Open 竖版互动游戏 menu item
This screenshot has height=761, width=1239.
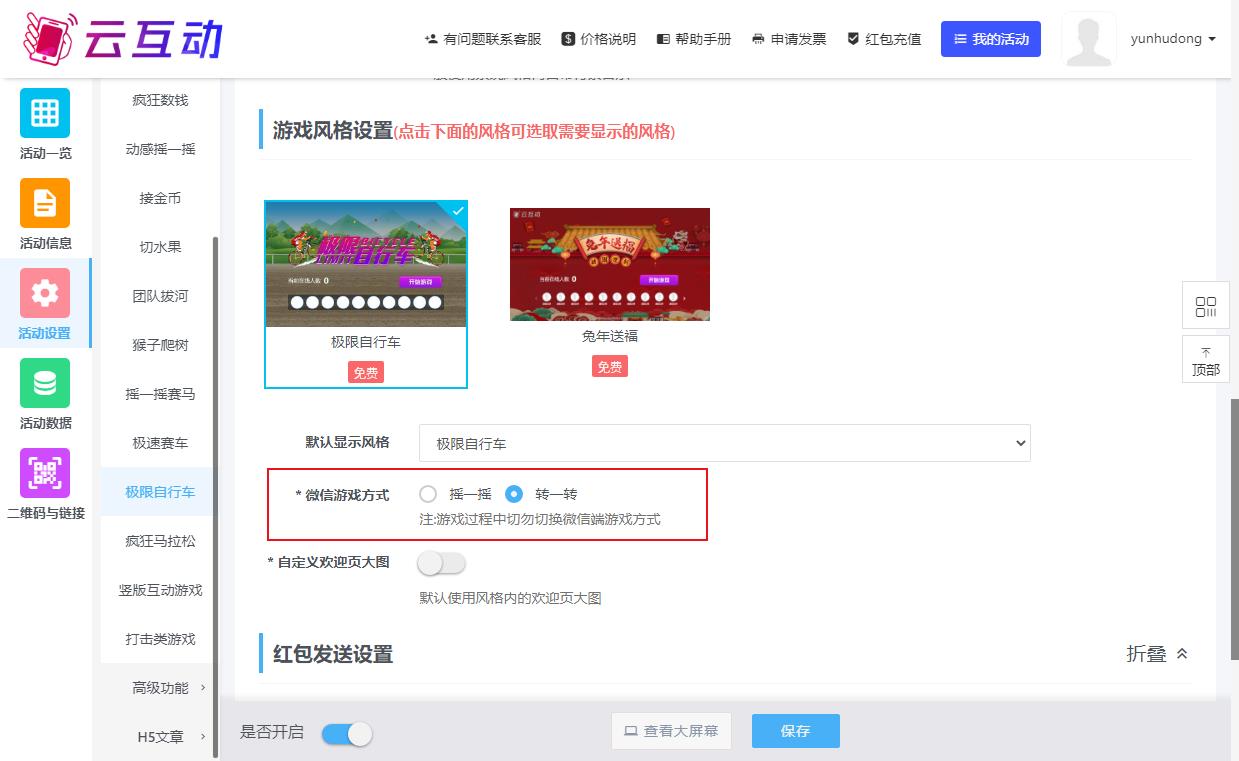pos(160,590)
